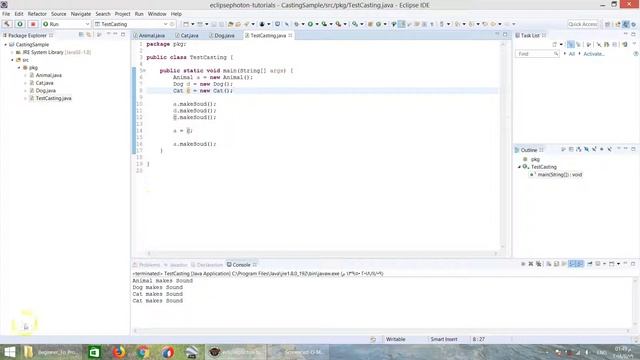Viewport: 640px width, 360px height.
Task: Click Remove All Terminated Launches in Console
Action: point(538,264)
